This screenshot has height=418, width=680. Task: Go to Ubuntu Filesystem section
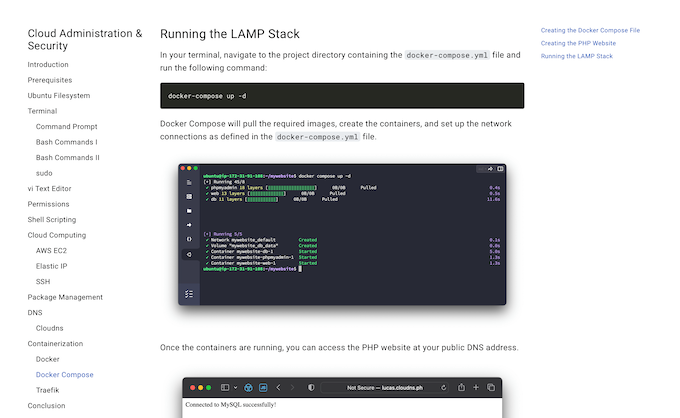(x=59, y=96)
